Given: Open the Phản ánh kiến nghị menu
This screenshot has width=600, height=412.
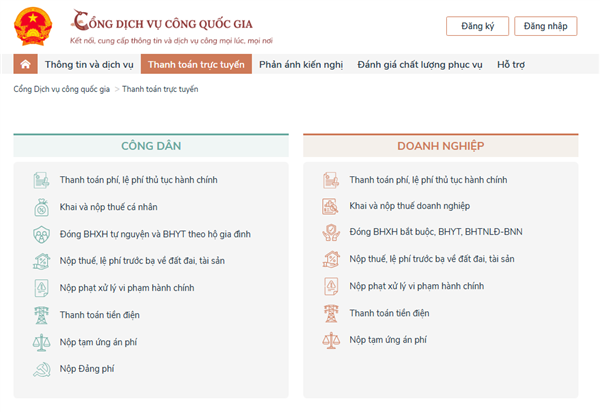Looking at the screenshot, I should [301, 64].
